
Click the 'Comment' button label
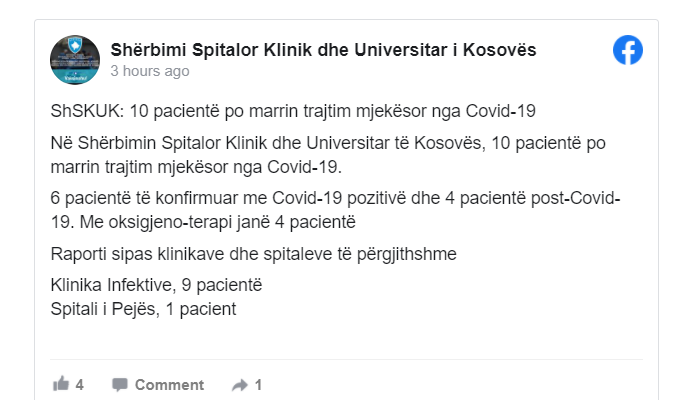[169, 384]
